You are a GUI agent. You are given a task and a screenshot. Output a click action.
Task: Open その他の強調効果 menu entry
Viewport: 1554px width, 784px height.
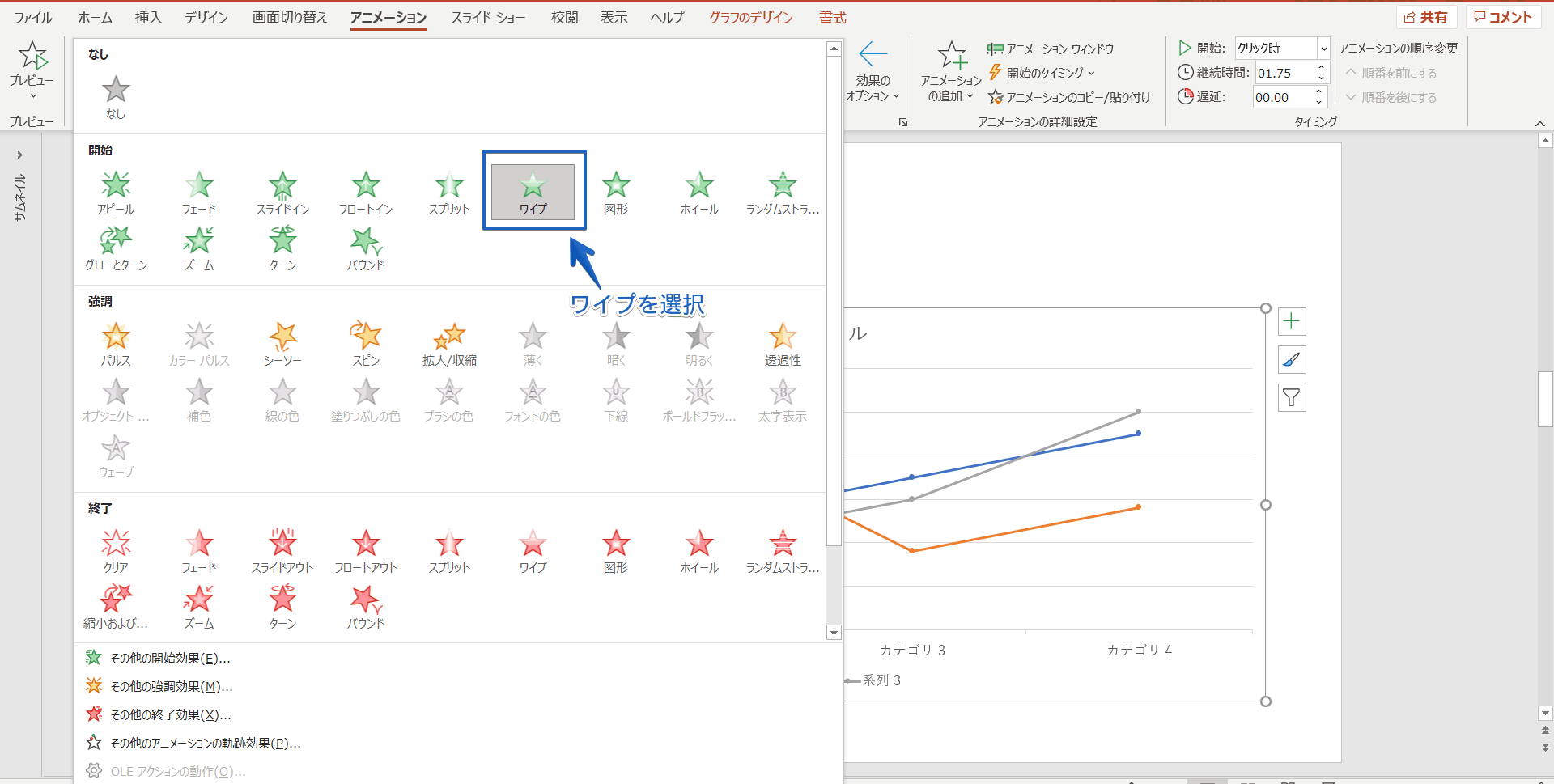point(457,686)
